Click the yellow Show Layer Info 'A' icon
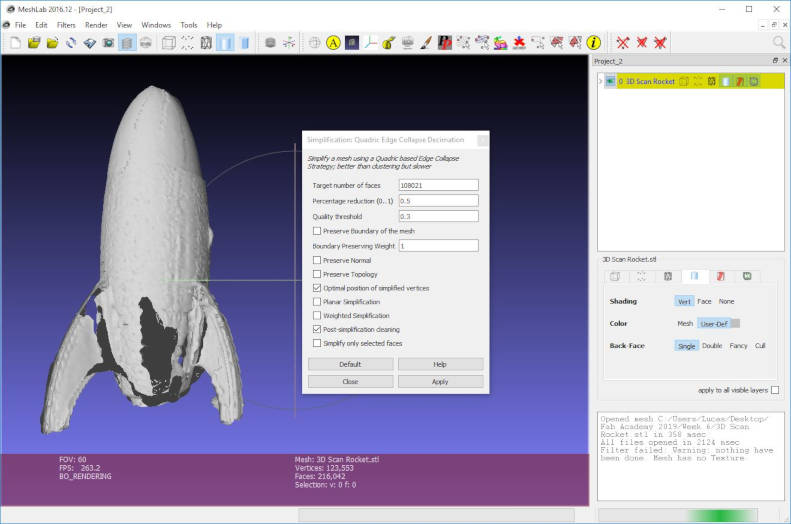Image resolution: width=791 pixels, height=524 pixels. pyautogui.click(x=333, y=43)
